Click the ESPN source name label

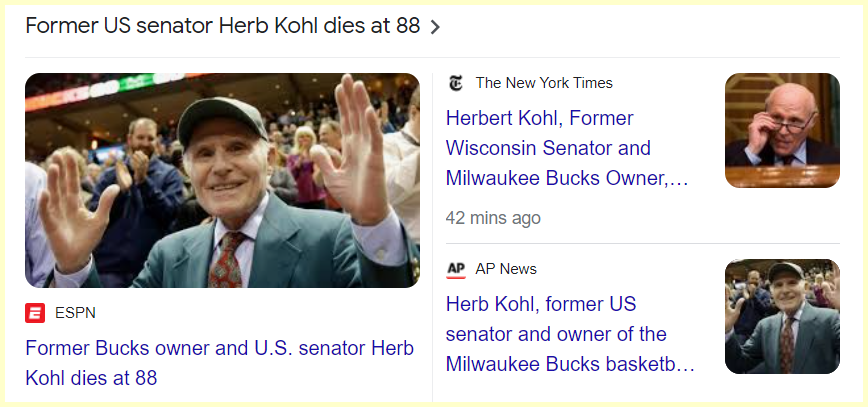click(76, 313)
